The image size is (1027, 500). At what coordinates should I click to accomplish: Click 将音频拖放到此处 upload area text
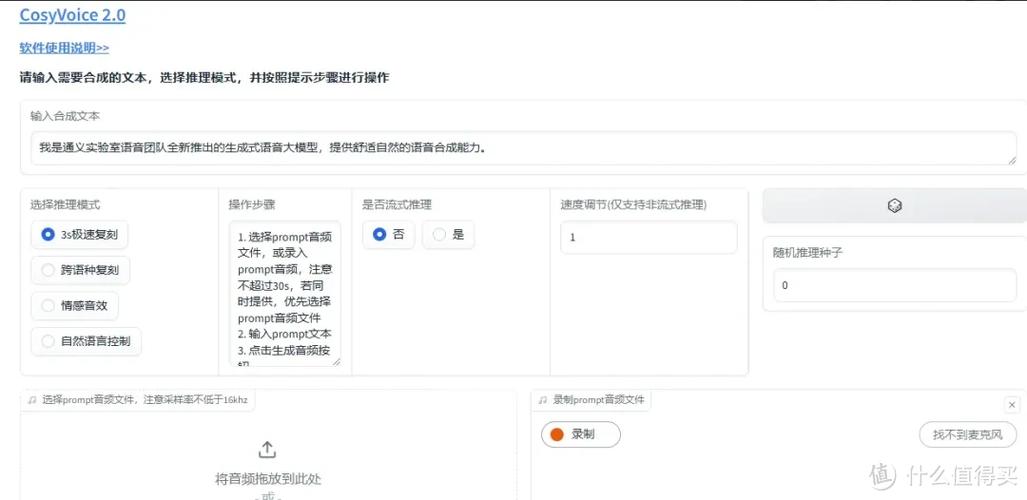coord(268,479)
